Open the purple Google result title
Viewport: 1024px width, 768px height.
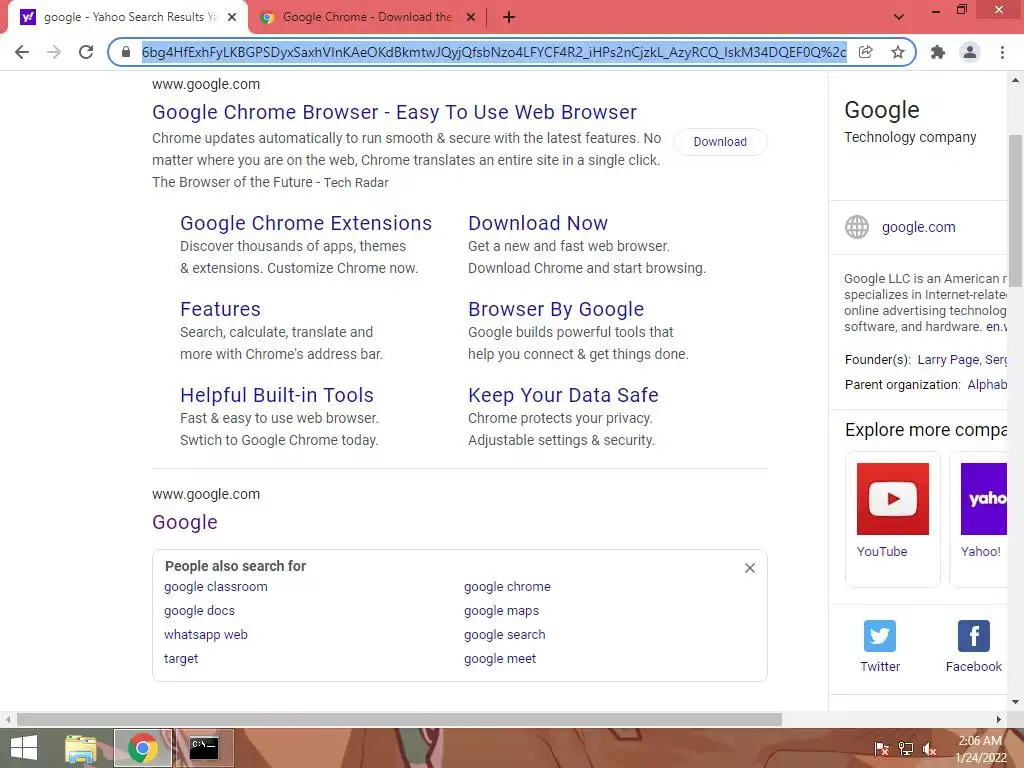coord(185,522)
